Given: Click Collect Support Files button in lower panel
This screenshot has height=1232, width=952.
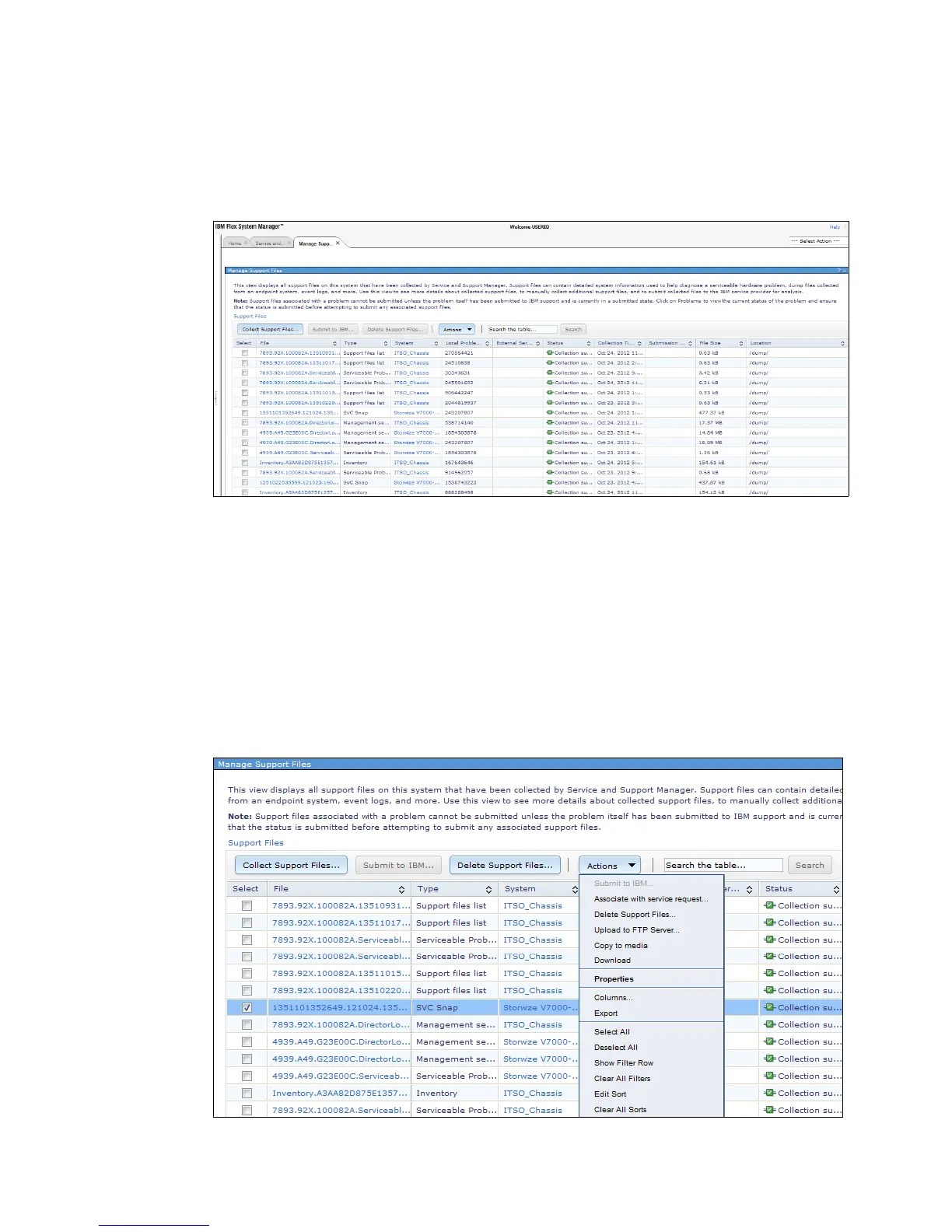Looking at the screenshot, I should 291,866.
